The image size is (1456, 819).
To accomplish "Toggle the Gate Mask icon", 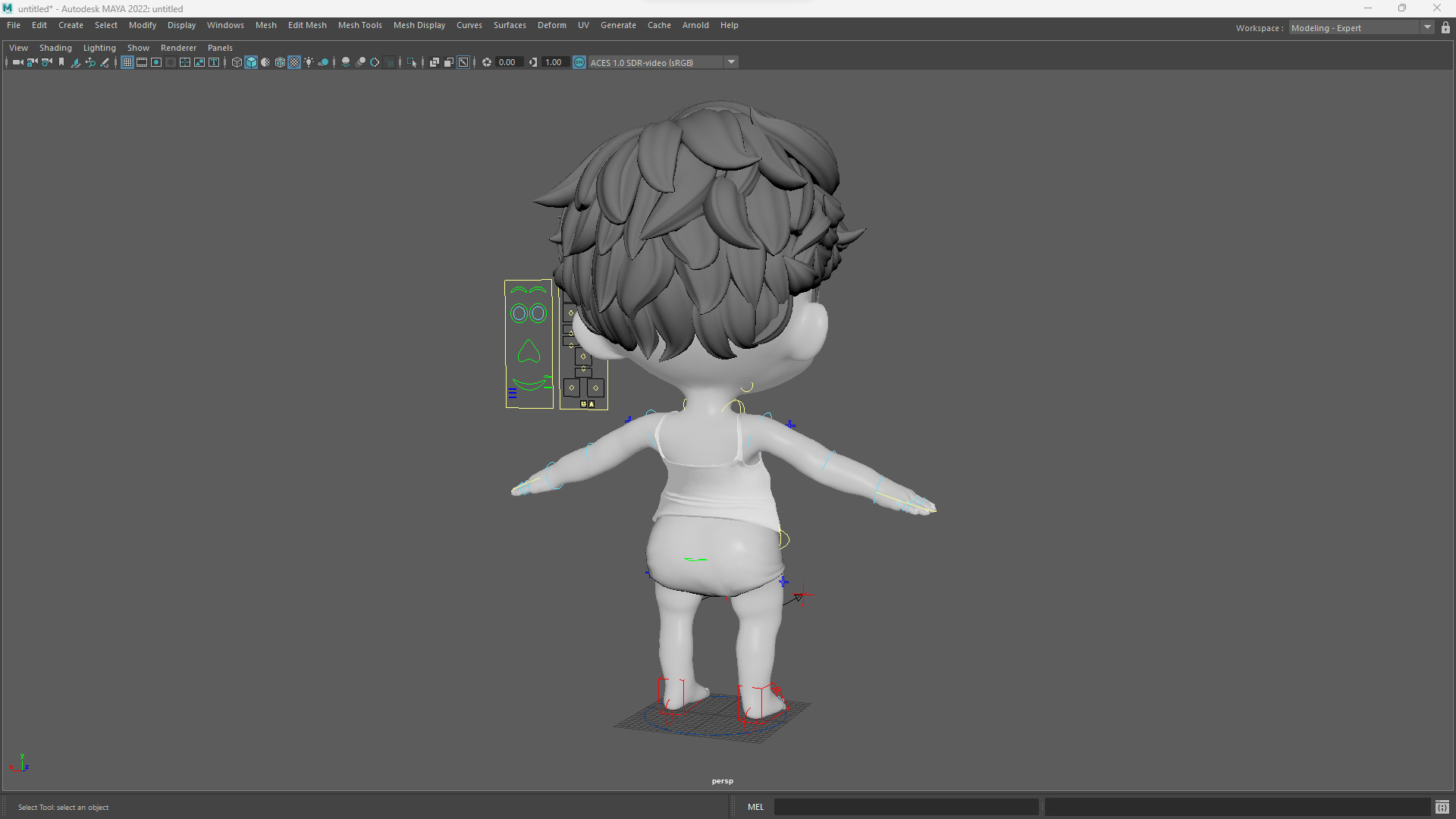I will (x=171, y=62).
